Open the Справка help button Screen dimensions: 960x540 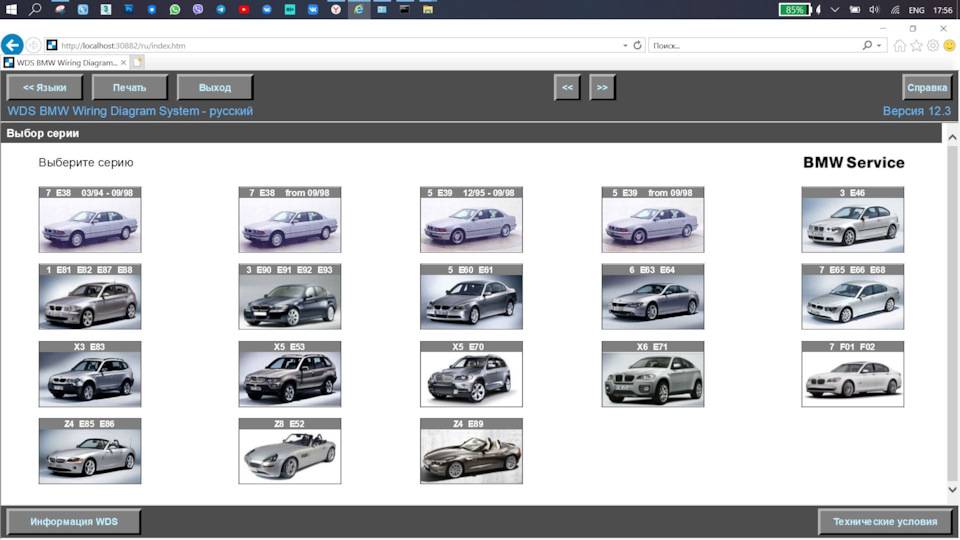(x=927, y=88)
